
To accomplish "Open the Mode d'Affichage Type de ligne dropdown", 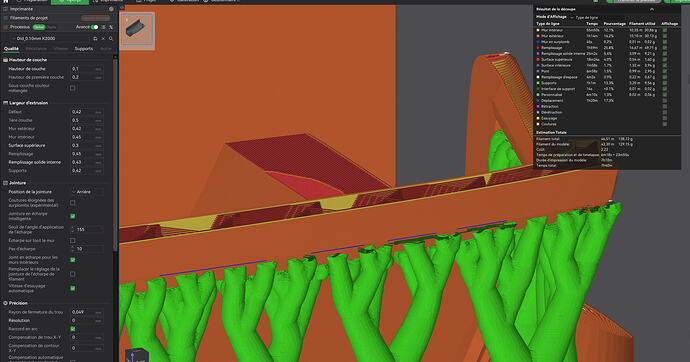I will 596,18.
